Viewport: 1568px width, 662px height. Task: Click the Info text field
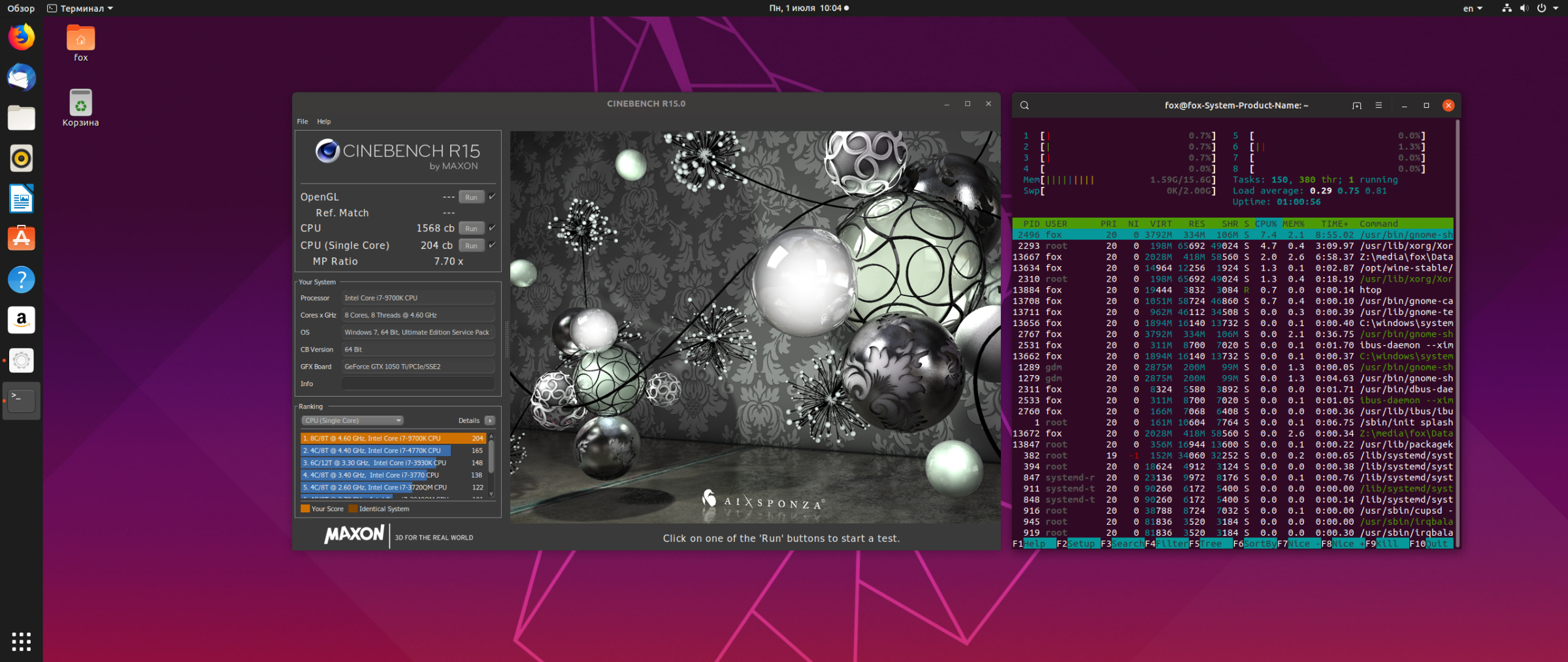click(x=417, y=384)
